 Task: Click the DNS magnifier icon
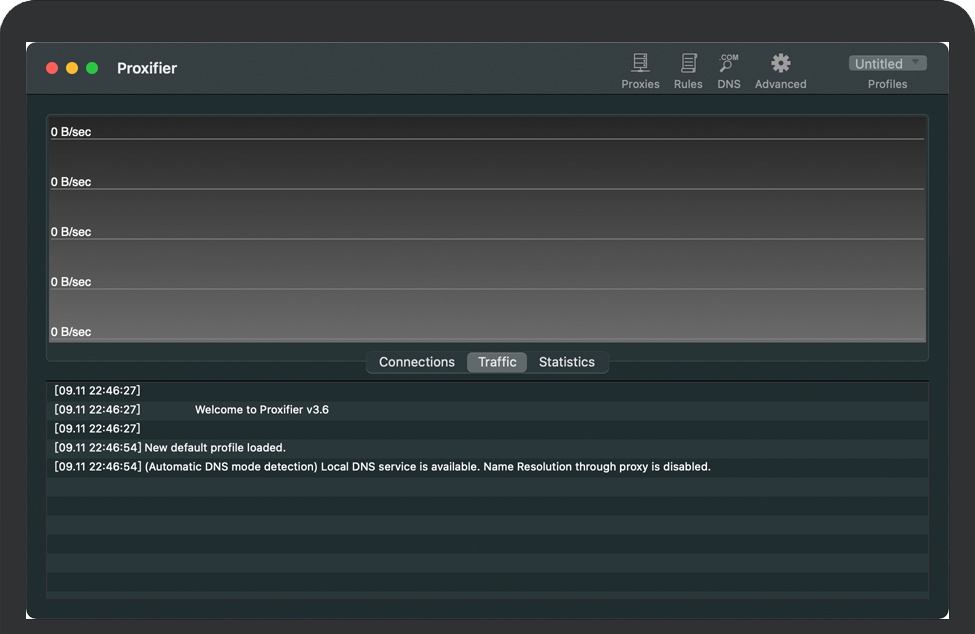pyautogui.click(x=729, y=64)
